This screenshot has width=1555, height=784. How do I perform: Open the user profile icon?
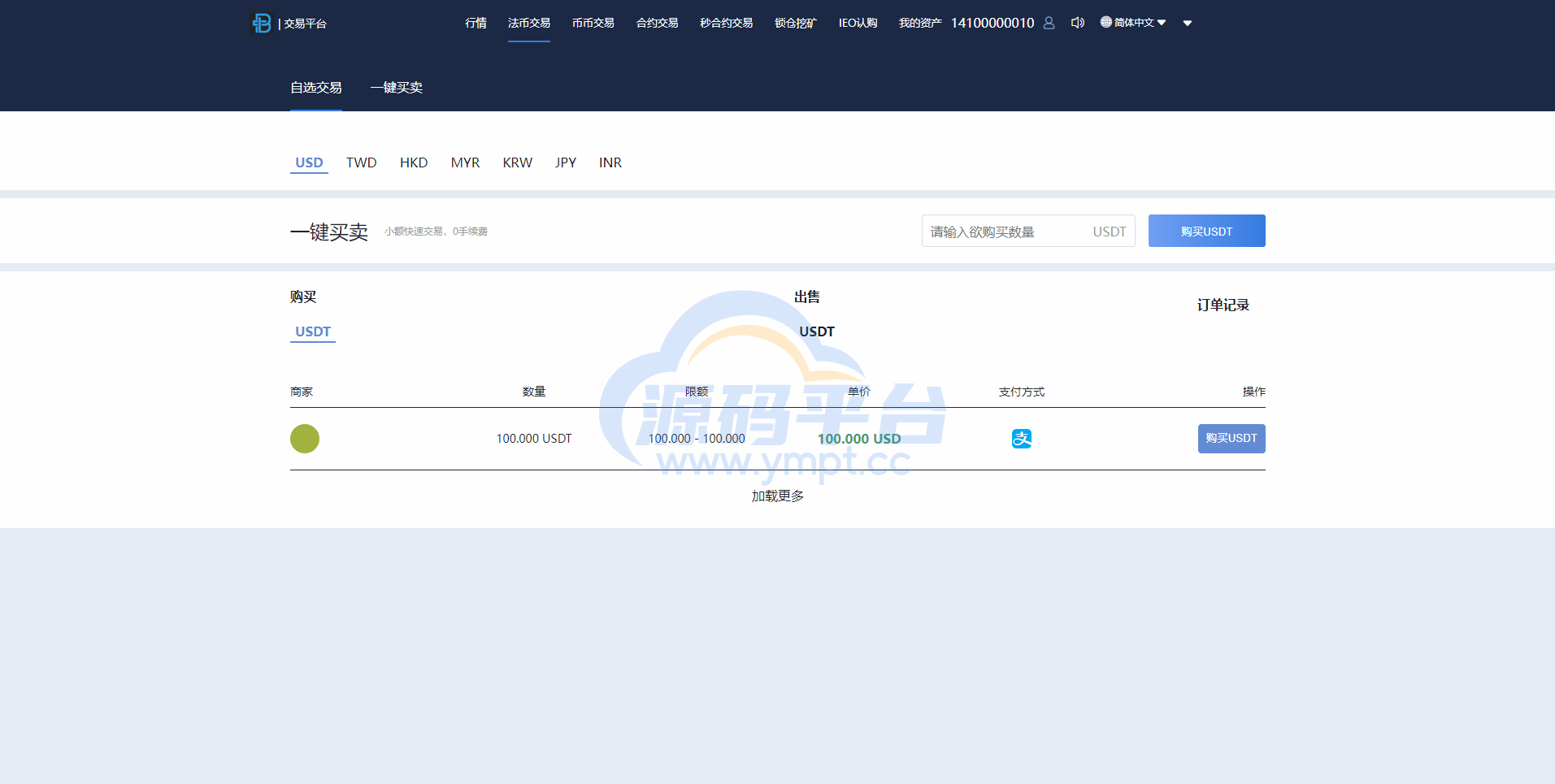tap(1049, 23)
